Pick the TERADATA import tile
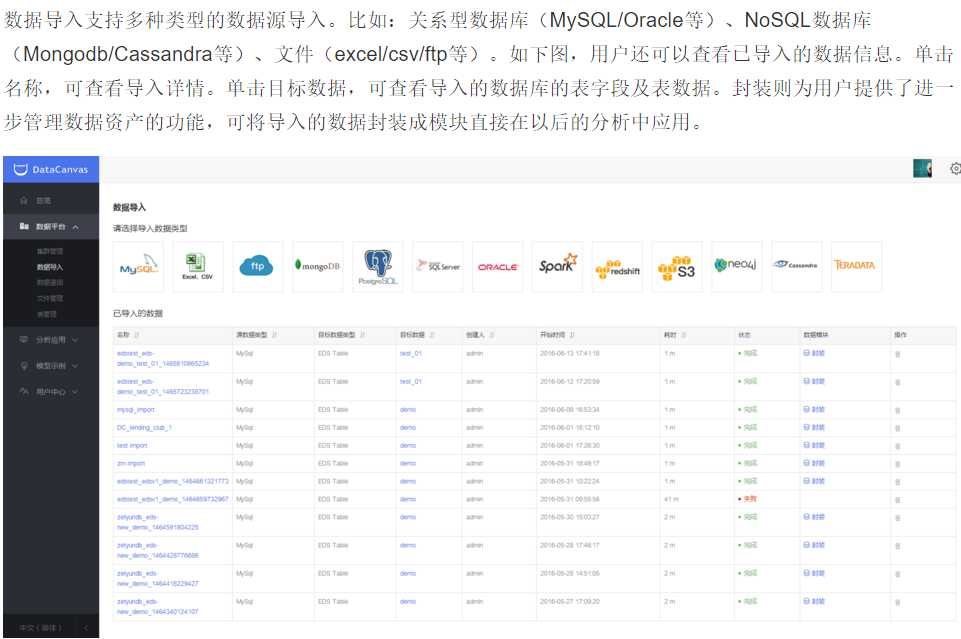 pos(856,267)
